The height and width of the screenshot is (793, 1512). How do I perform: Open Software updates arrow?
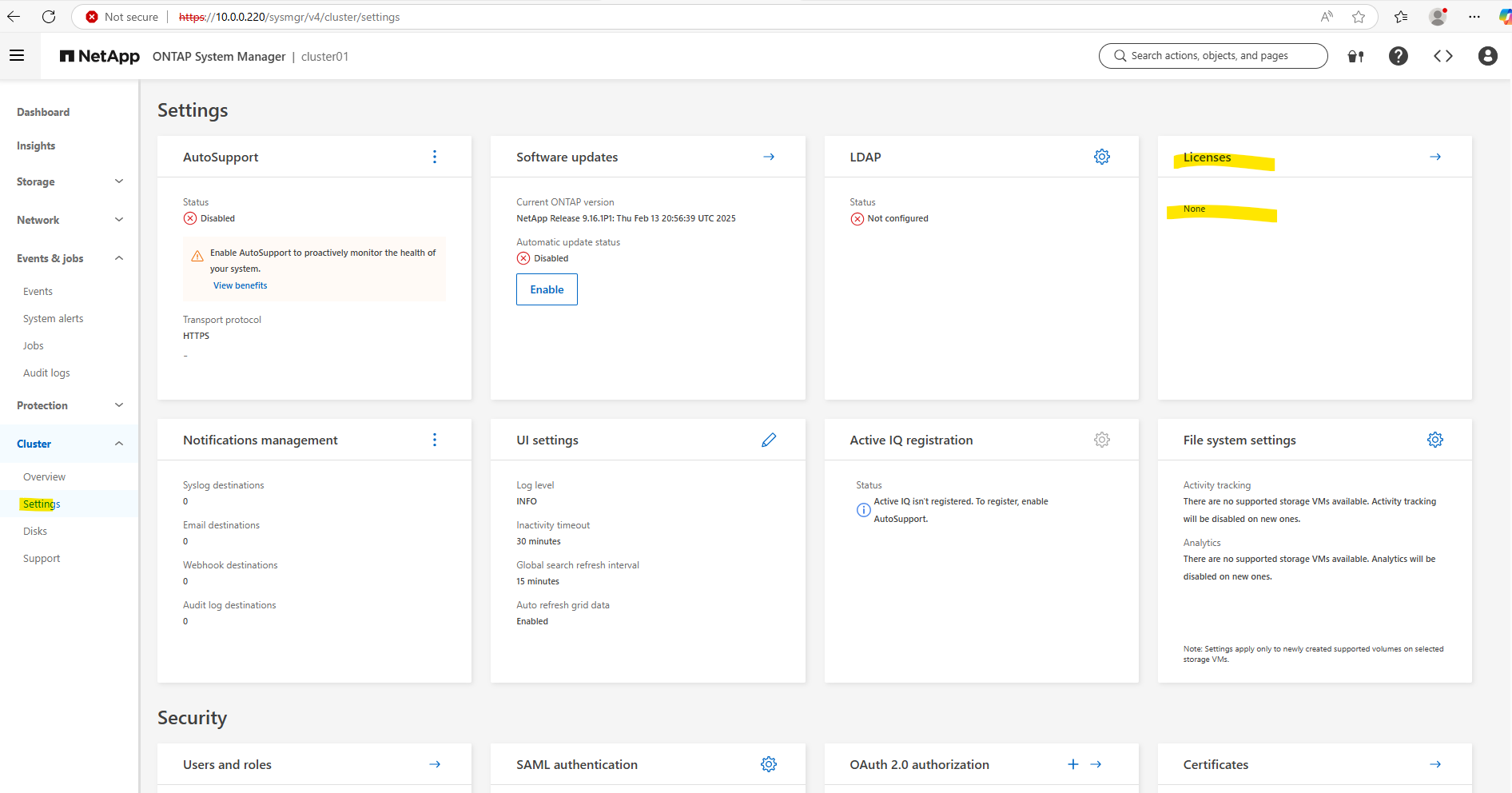click(769, 157)
